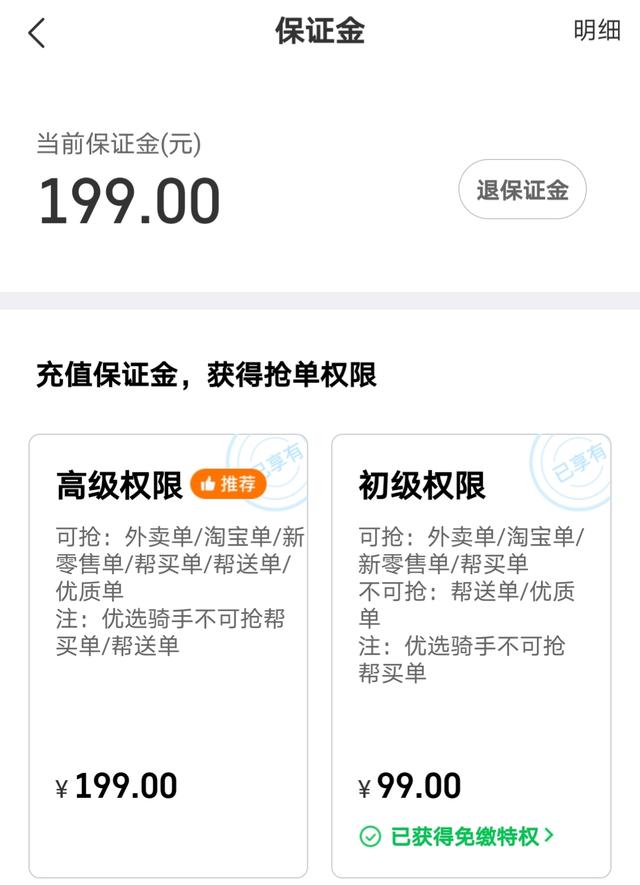Screen dimensions: 640x885
Task: Tap the 退保证金 refund button
Action: [522, 190]
